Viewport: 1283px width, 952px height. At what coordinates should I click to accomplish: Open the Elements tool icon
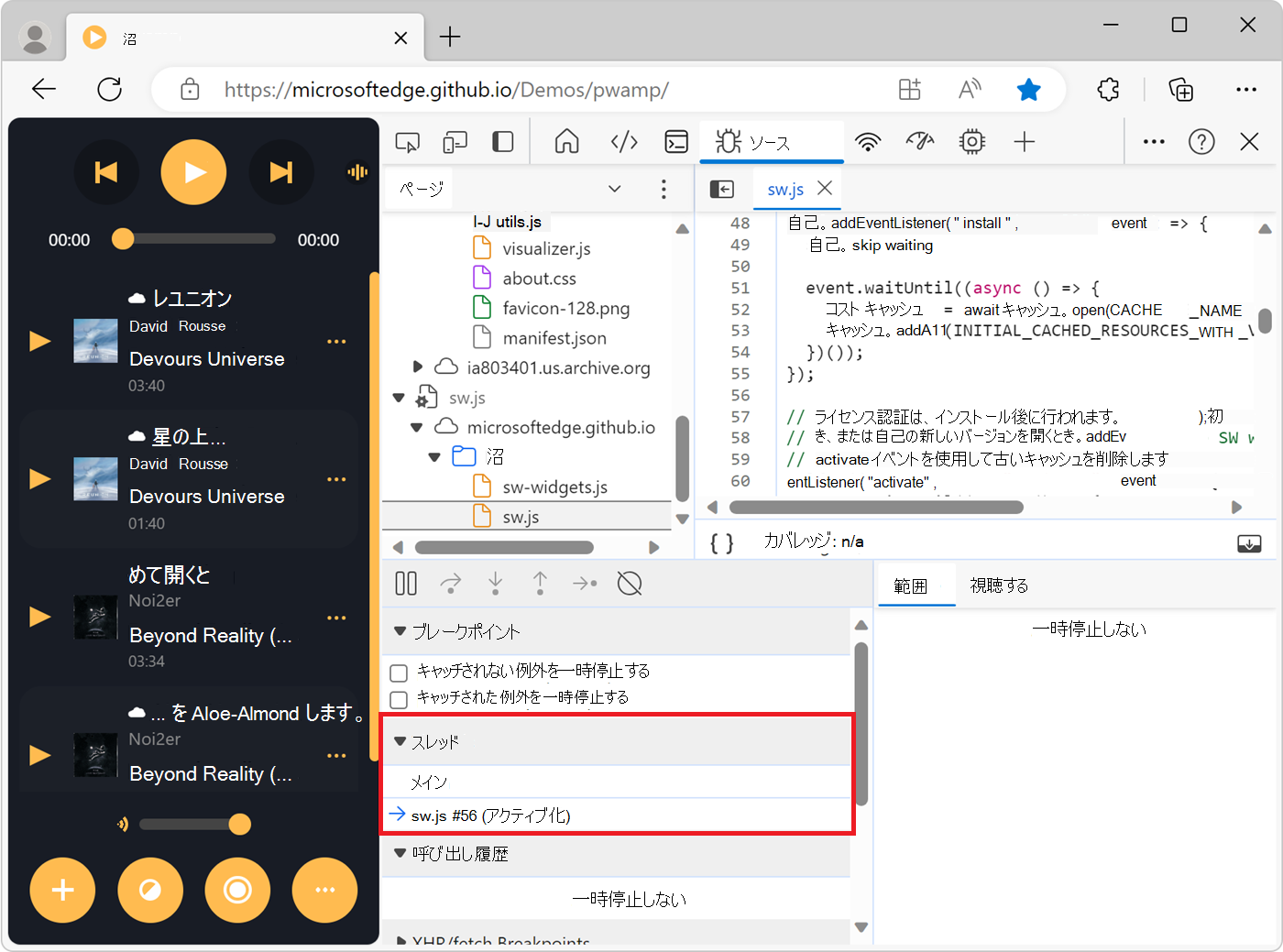[x=624, y=142]
